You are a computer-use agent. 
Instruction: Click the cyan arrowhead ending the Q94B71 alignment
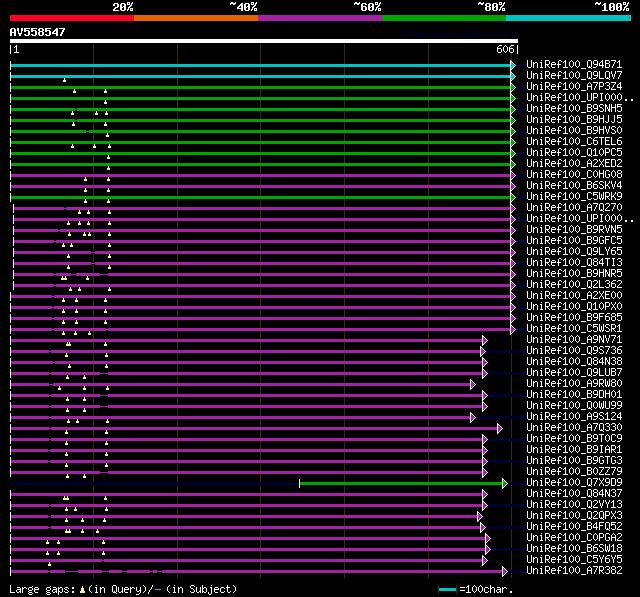pyautogui.click(x=513, y=65)
